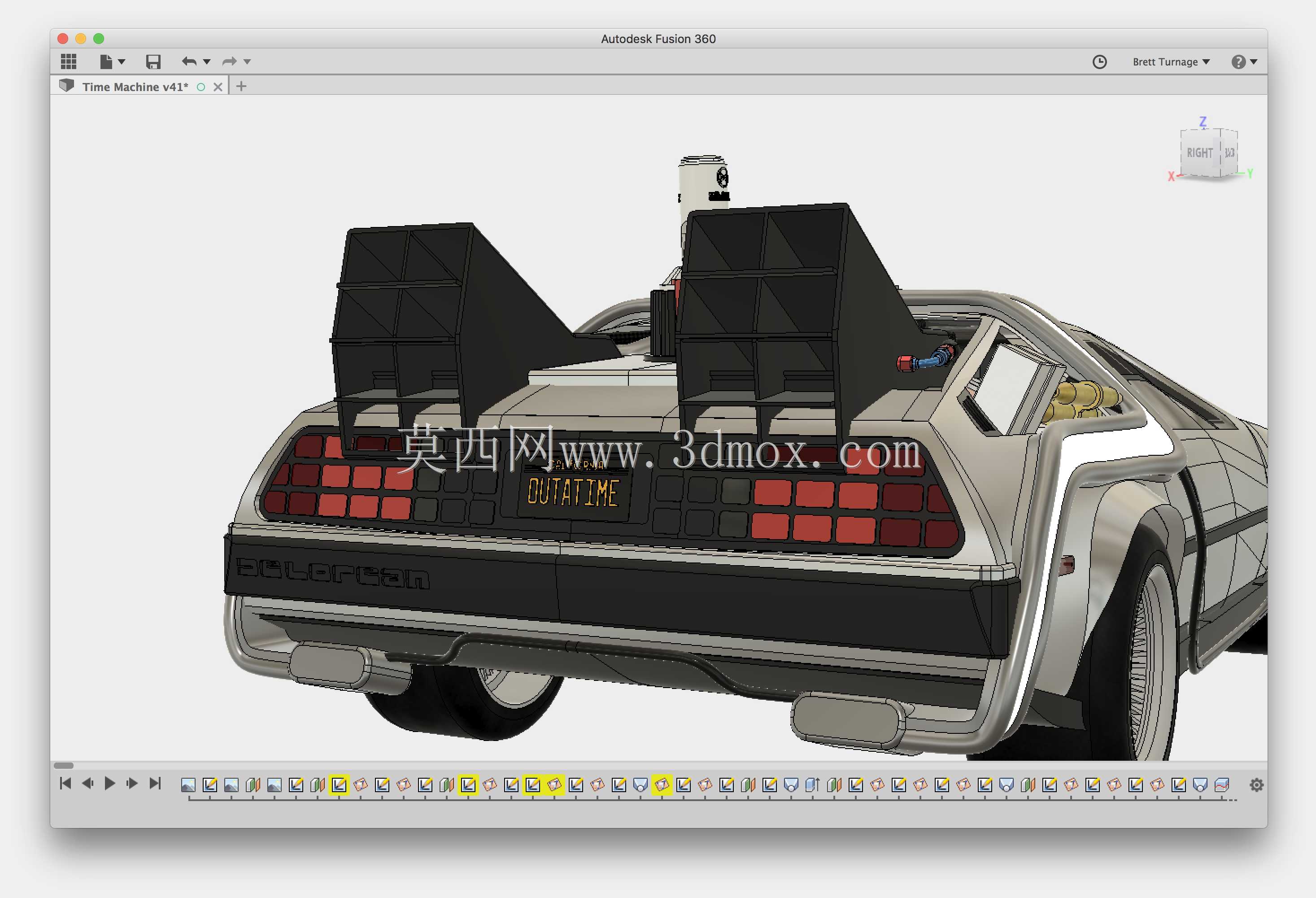1316x898 pixels.
Task: Open the Brett Turnage account menu
Action: 1171,62
